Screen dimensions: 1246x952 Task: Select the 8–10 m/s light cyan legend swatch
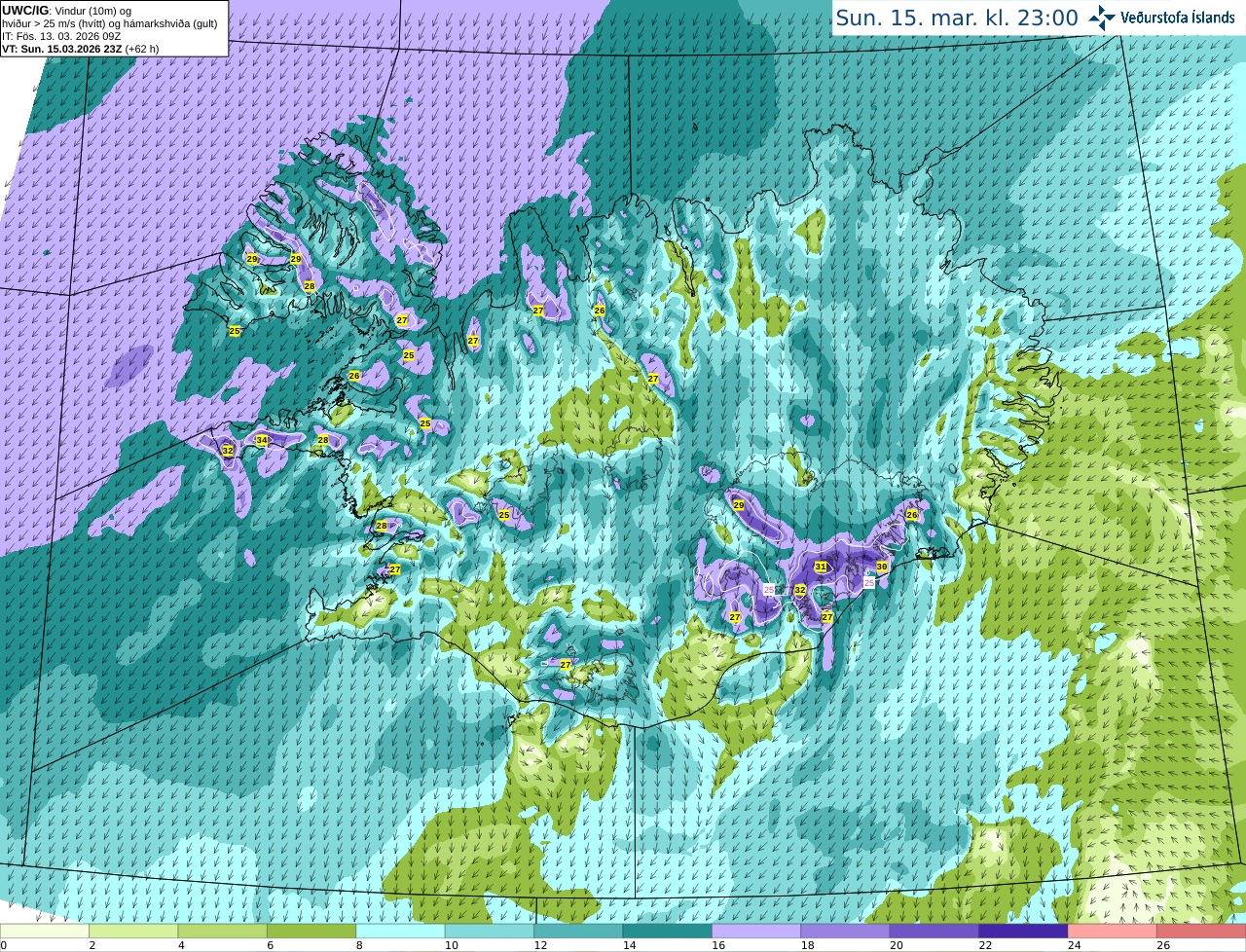(x=401, y=932)
